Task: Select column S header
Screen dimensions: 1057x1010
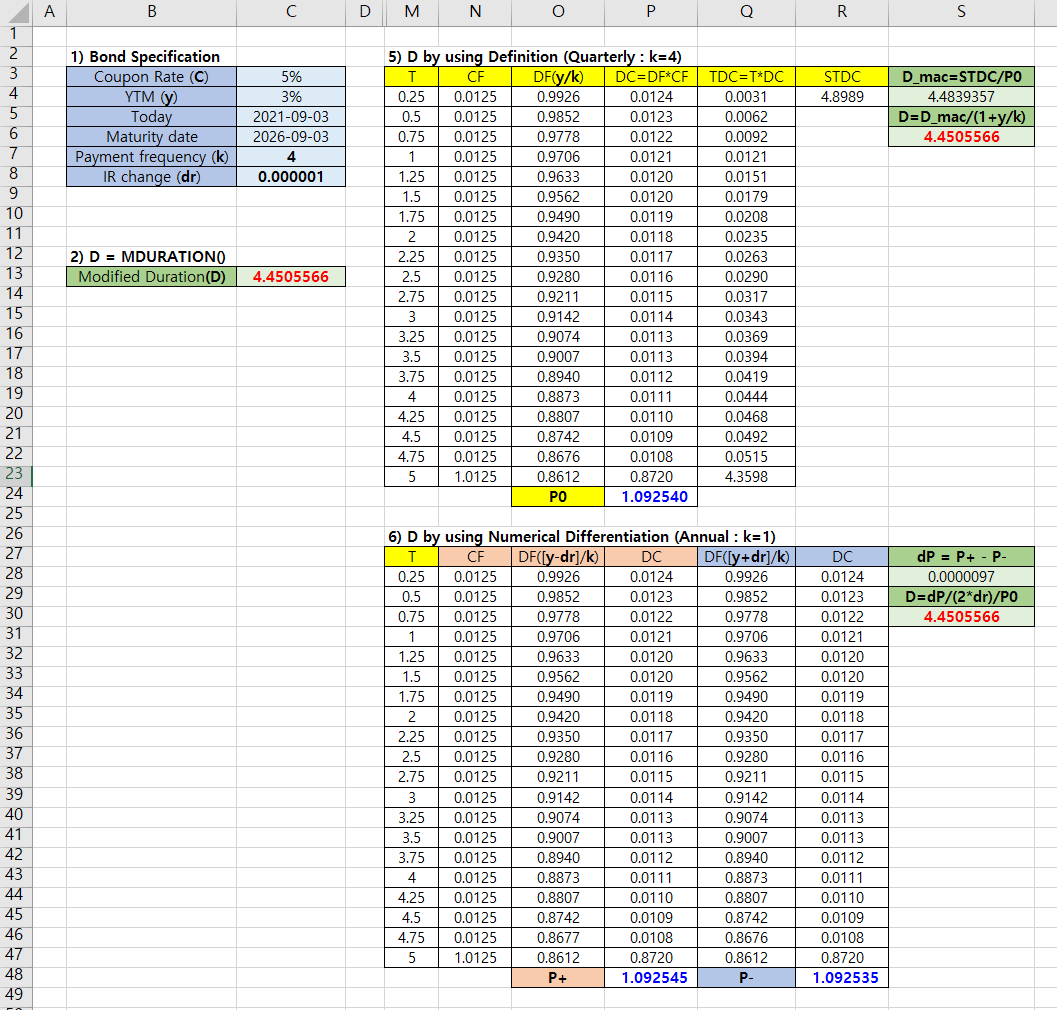Action: tap(960, 11)
